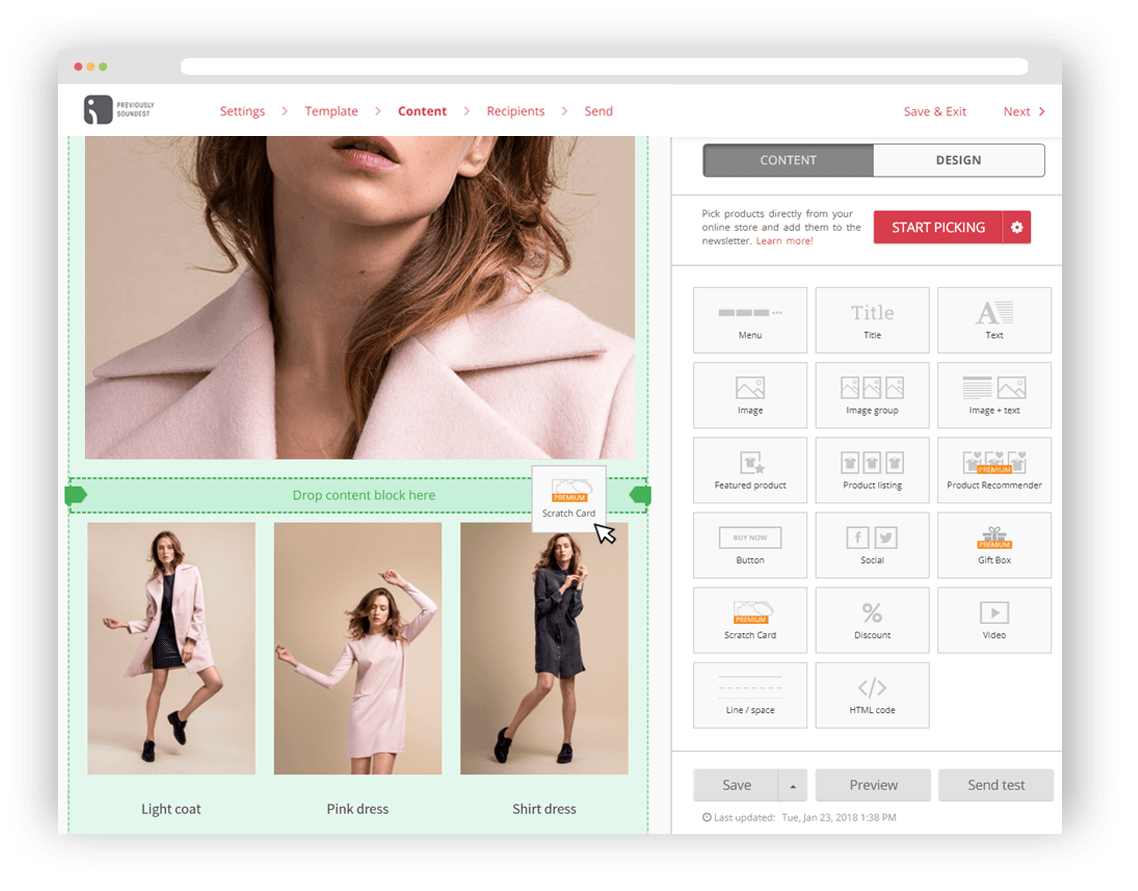Select the Image content block
Viewport: 1138px width, 891px height.
750,395
